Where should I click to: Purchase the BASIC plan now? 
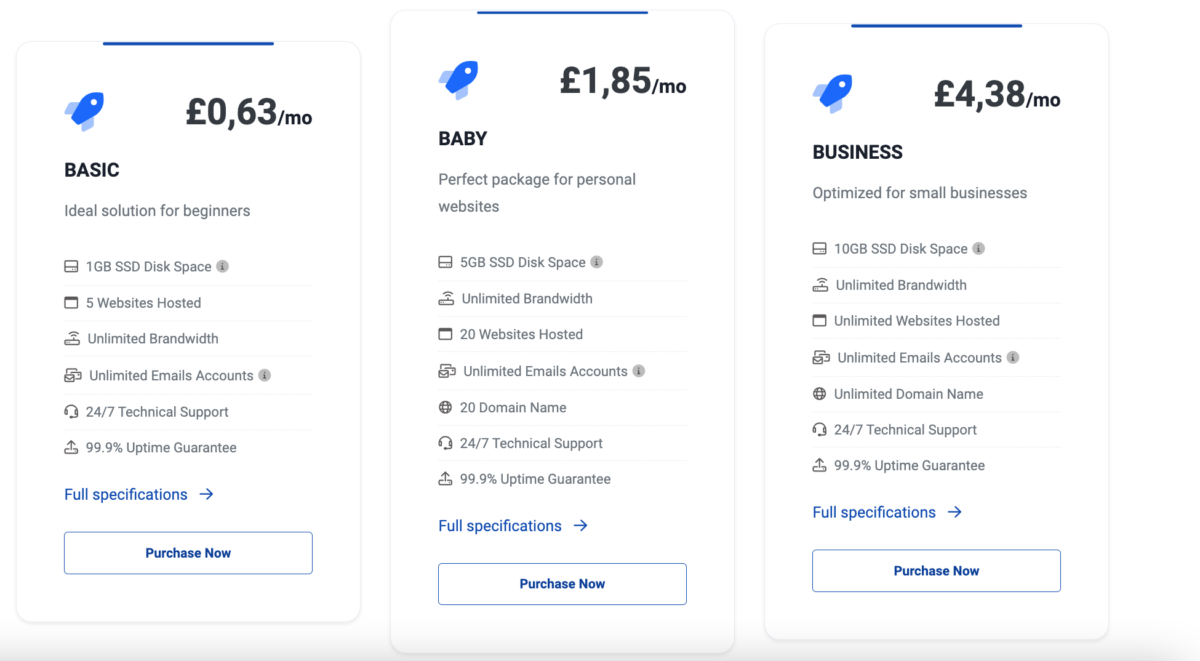pyautogui.click(x=188, y=553)
